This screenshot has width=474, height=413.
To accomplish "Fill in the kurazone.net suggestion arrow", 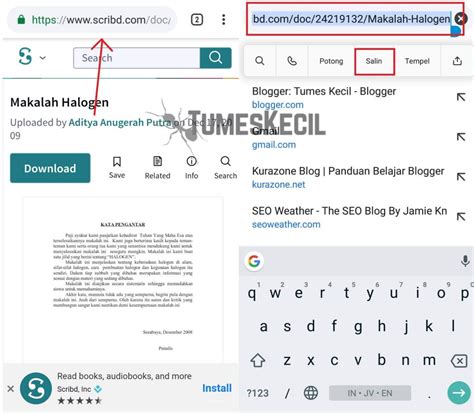I will point(461,177).
